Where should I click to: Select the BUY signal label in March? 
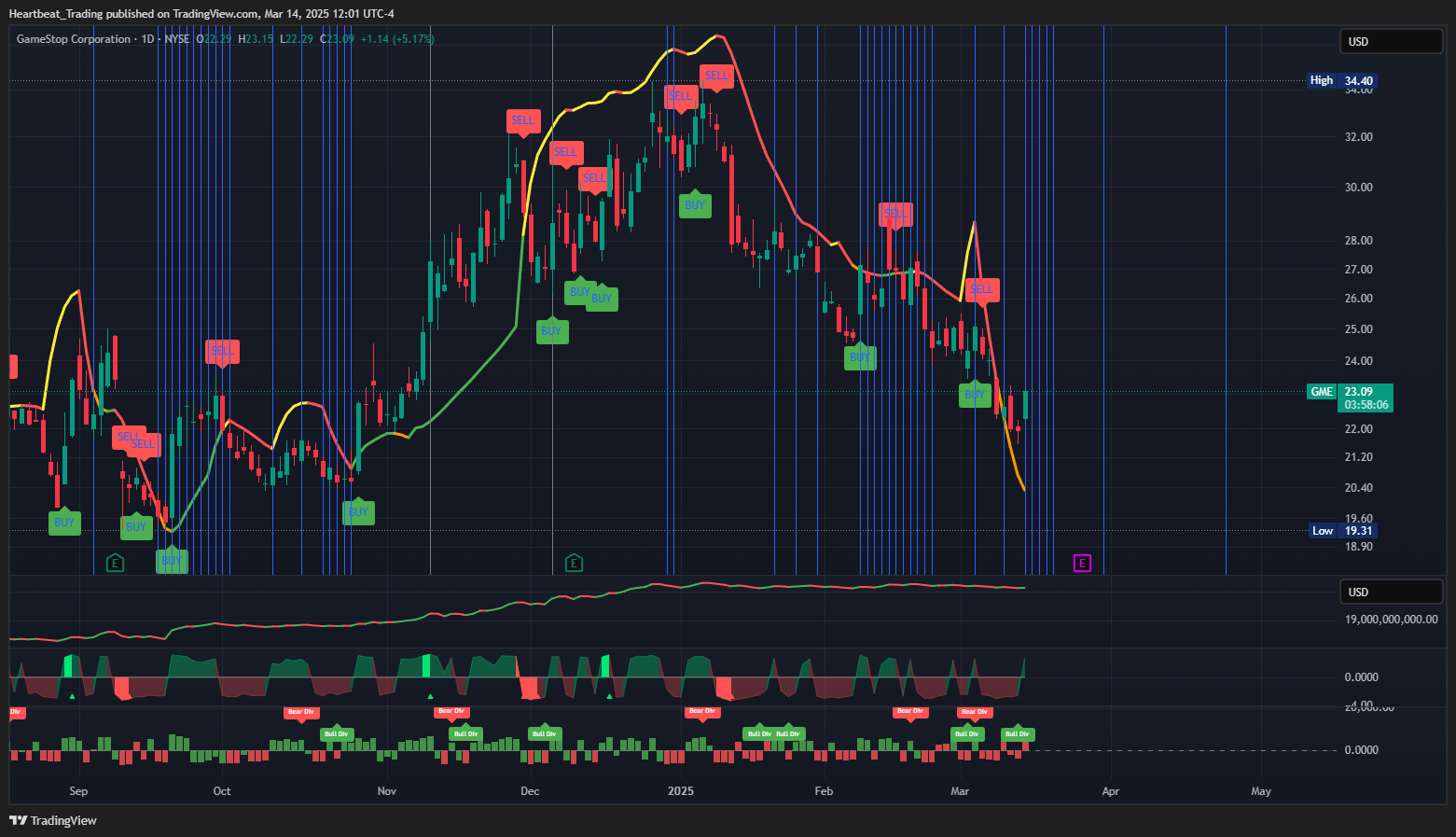point(975,395)
